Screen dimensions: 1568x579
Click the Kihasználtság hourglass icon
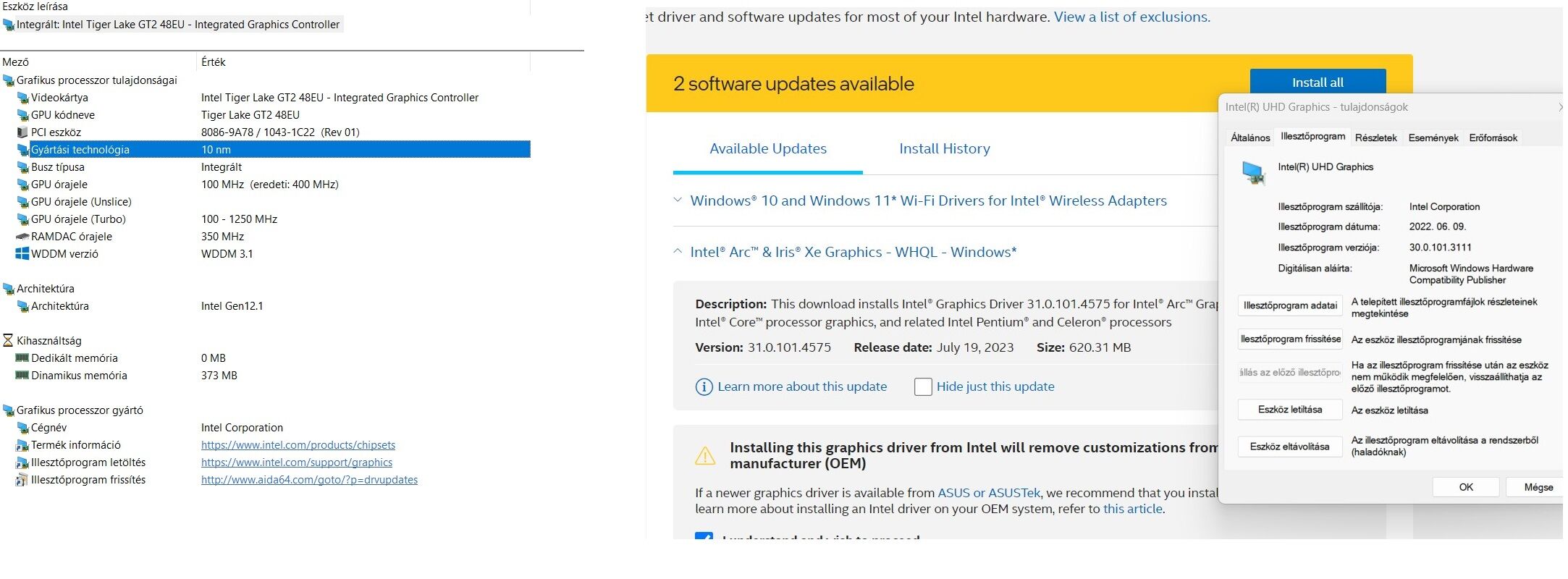click(x=8, y=341)
